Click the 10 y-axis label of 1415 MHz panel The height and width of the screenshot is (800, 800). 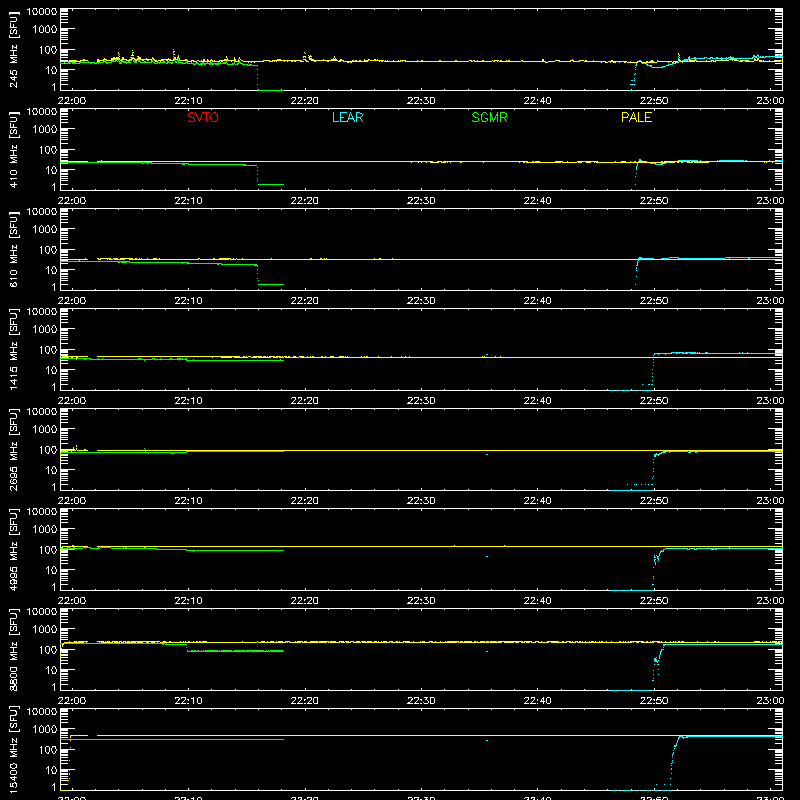click(52, 370)
